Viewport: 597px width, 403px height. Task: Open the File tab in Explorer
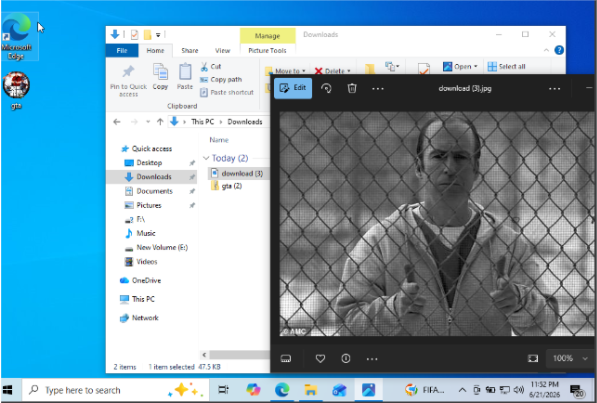point(122,50)
